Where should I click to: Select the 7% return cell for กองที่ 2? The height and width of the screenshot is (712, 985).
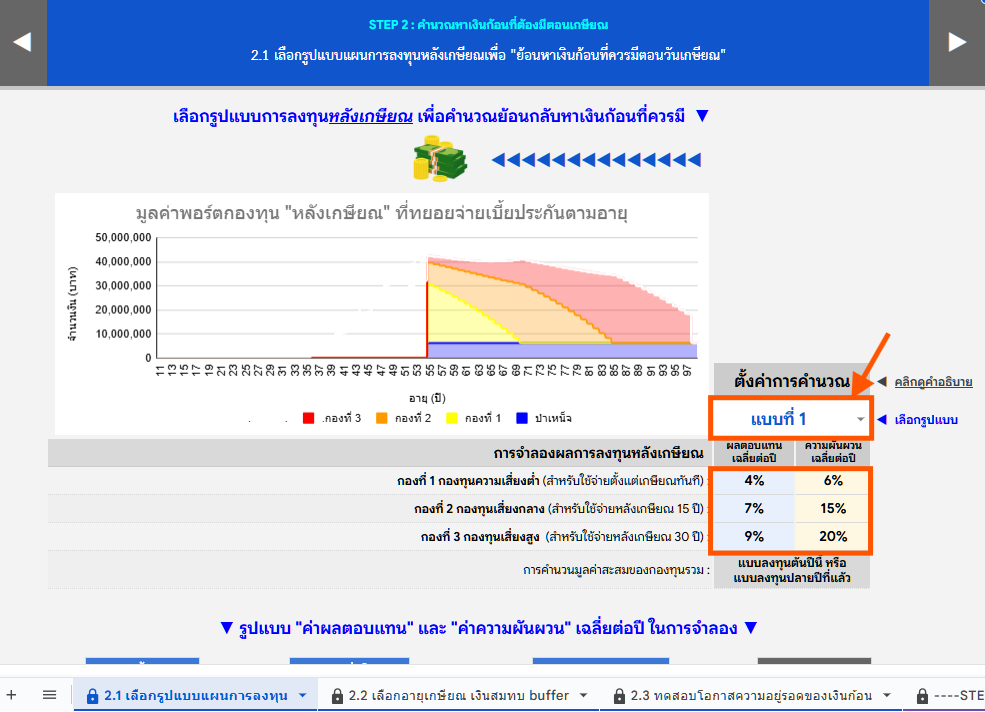click(752, 509)
